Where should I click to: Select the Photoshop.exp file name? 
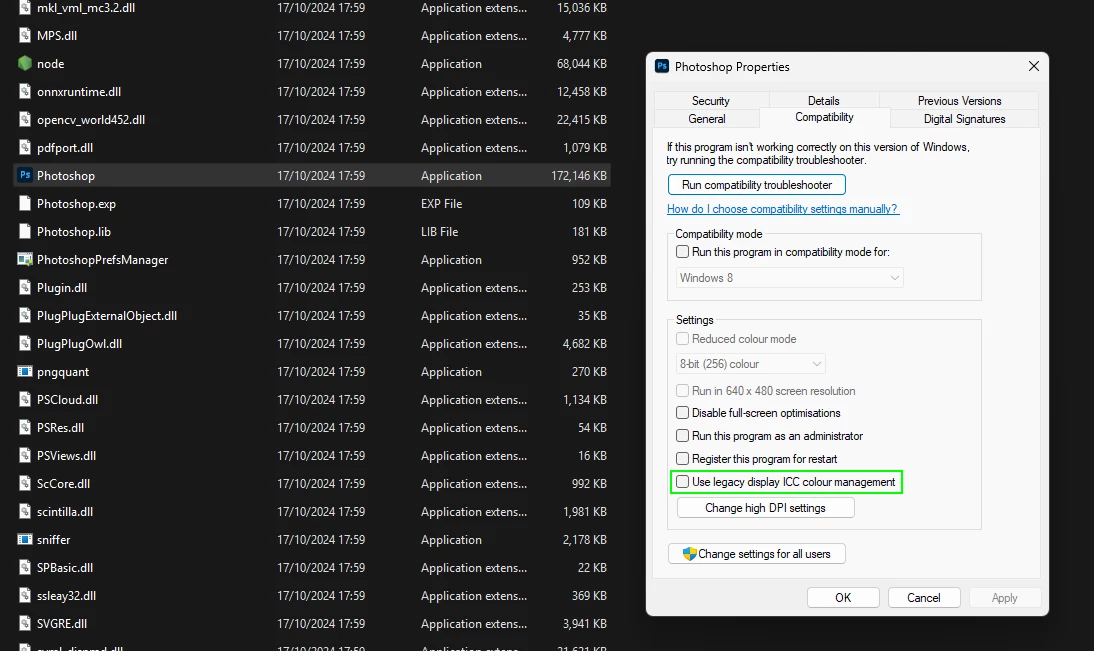click(x=76, y=204)
